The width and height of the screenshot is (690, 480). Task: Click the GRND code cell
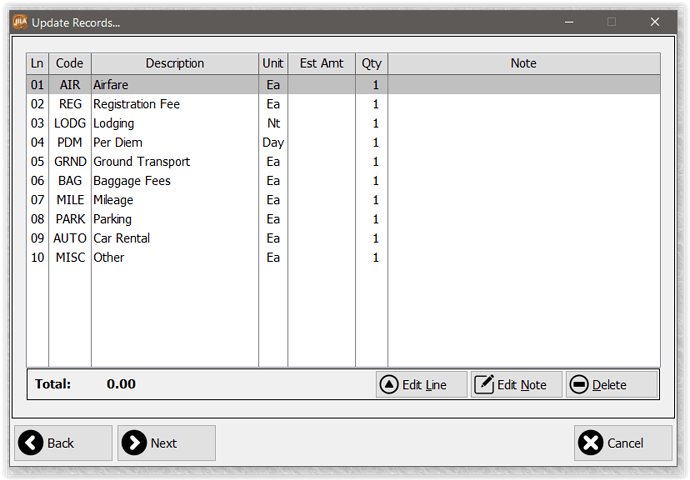coord(70,161)
